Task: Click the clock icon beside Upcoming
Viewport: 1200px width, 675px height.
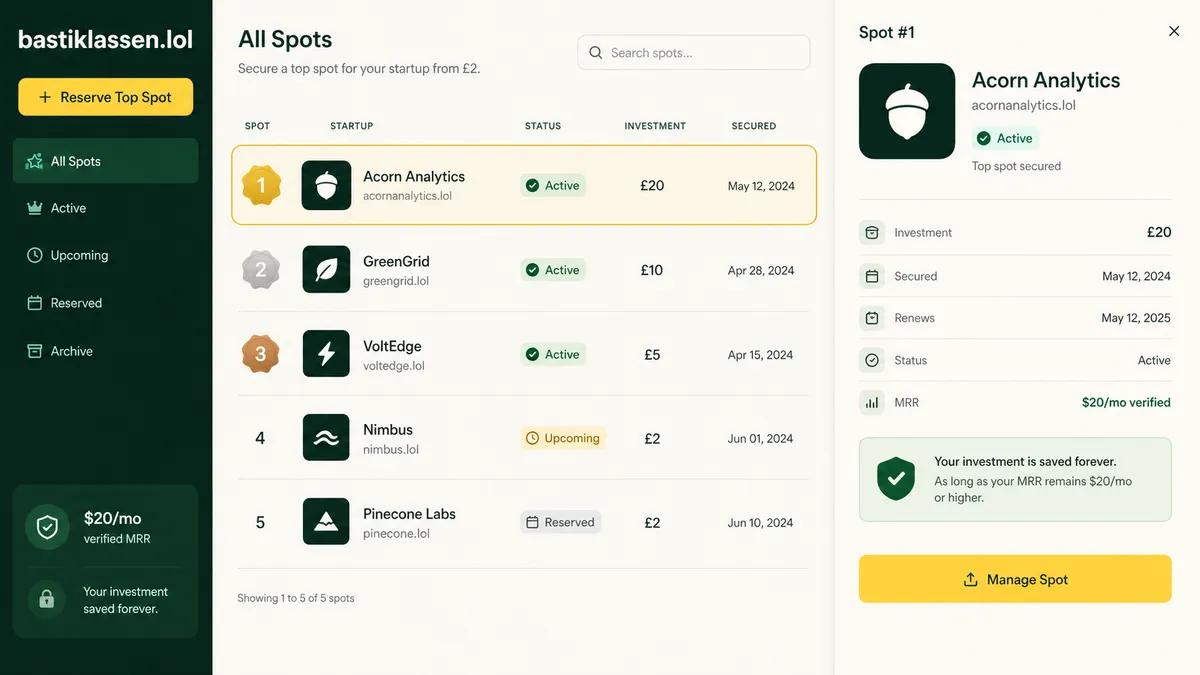Action: (34, 255)
